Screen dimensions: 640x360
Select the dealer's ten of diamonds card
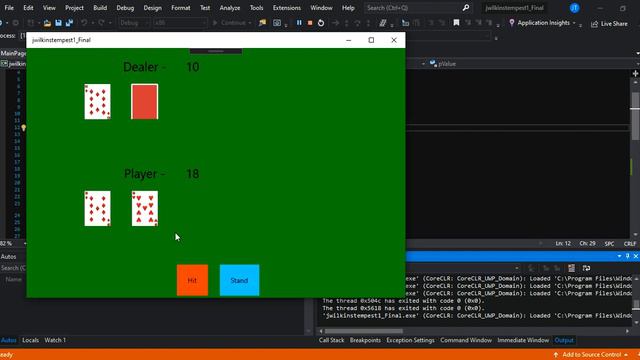pyautogui.click(x=98, y=102)
